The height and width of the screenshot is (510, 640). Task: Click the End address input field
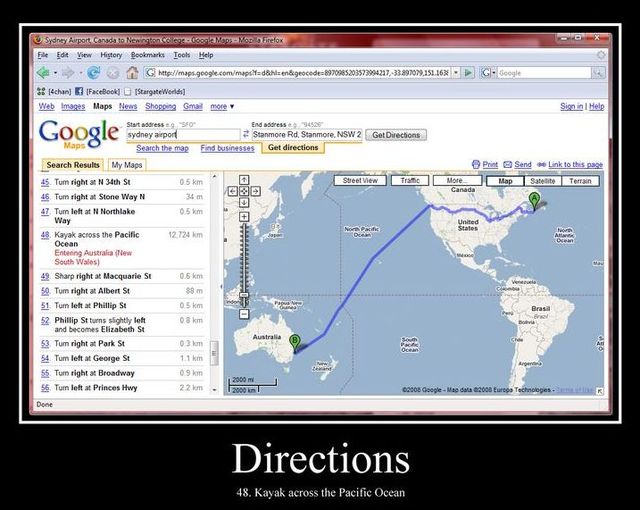307,135
